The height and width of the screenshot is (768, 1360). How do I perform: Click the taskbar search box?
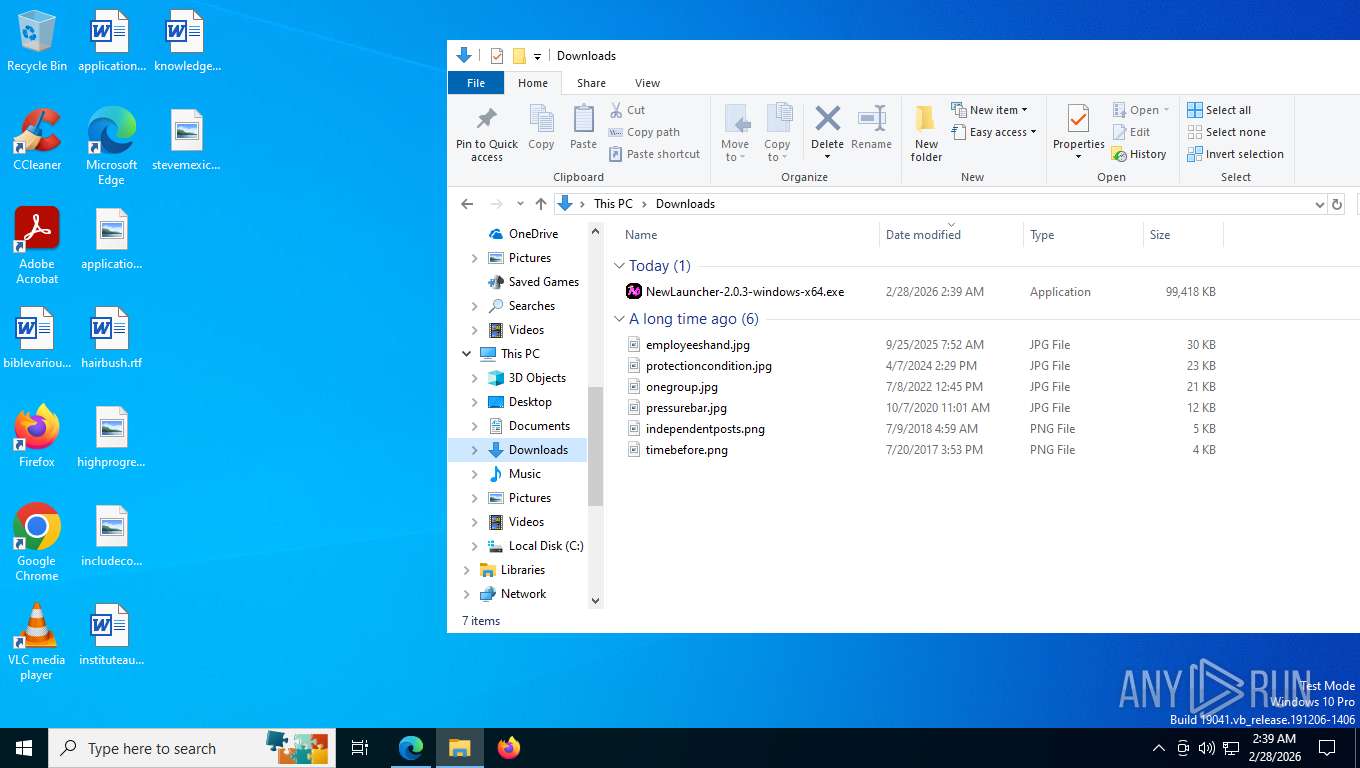click(192, 748)
